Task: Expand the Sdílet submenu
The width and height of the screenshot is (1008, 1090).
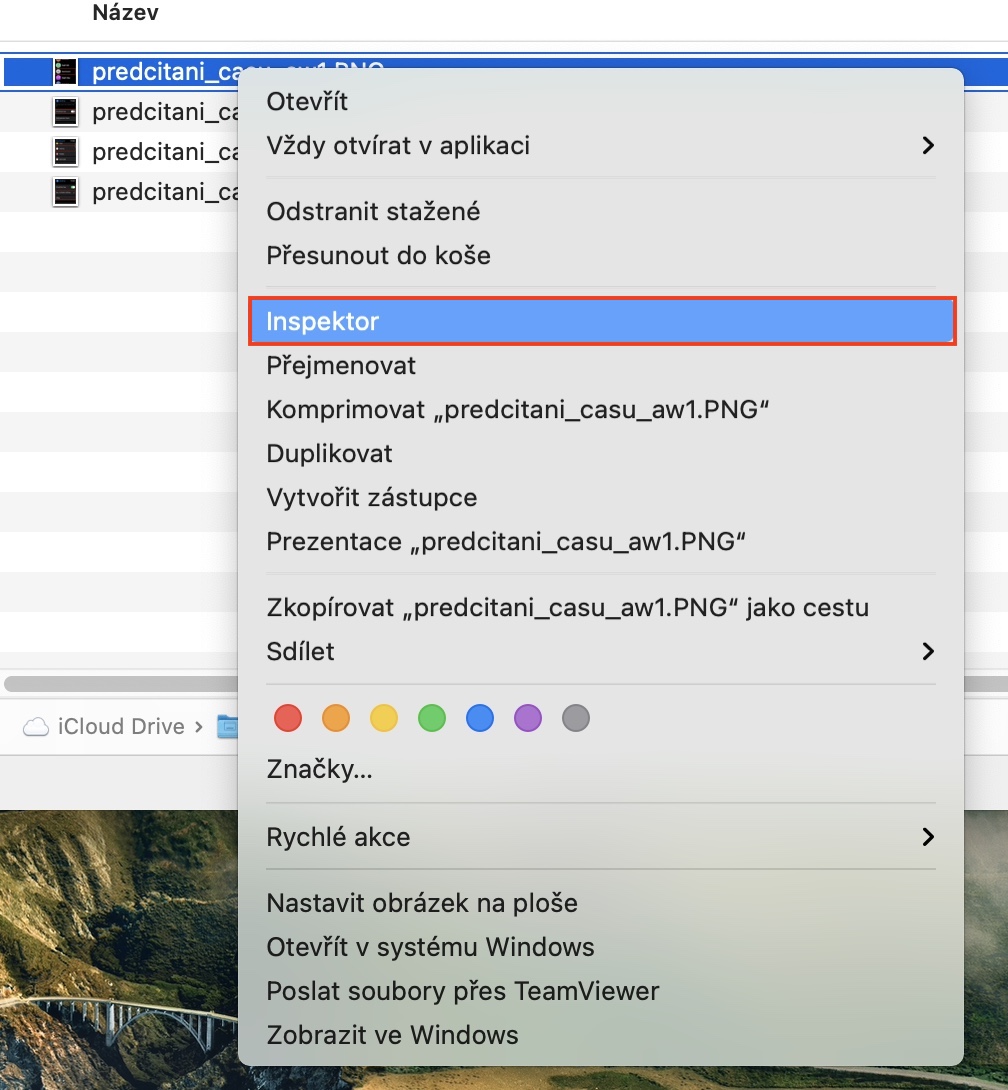Action: click(601, 651)
